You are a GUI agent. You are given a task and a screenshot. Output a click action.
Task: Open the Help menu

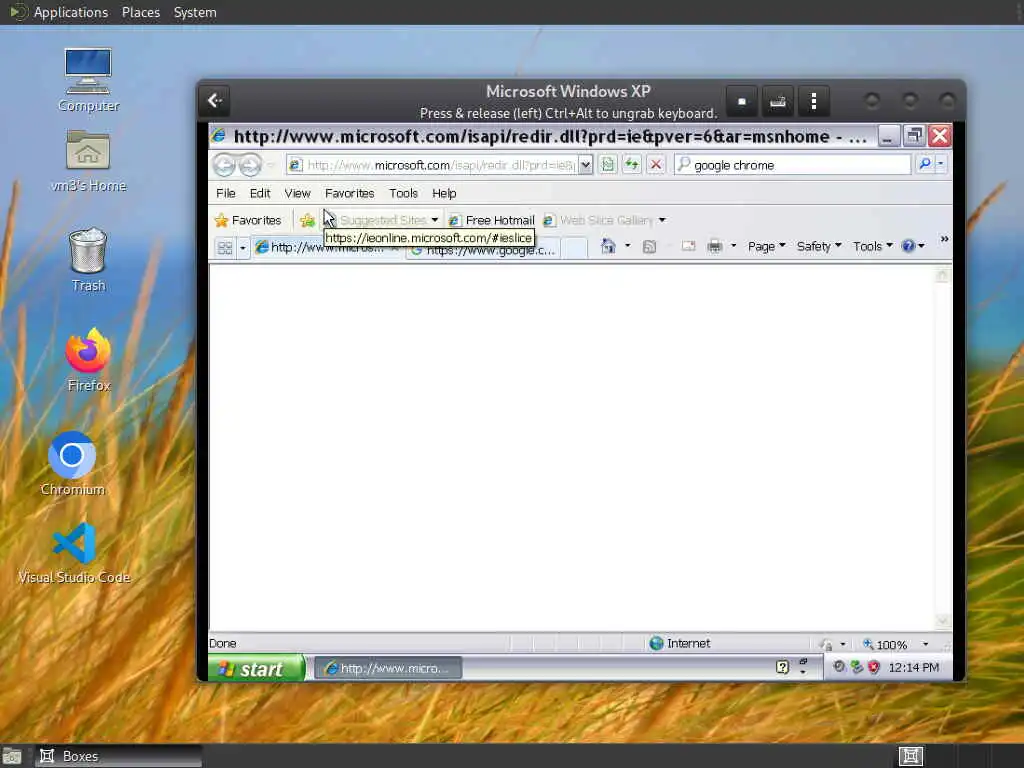(x=444, y=193)
